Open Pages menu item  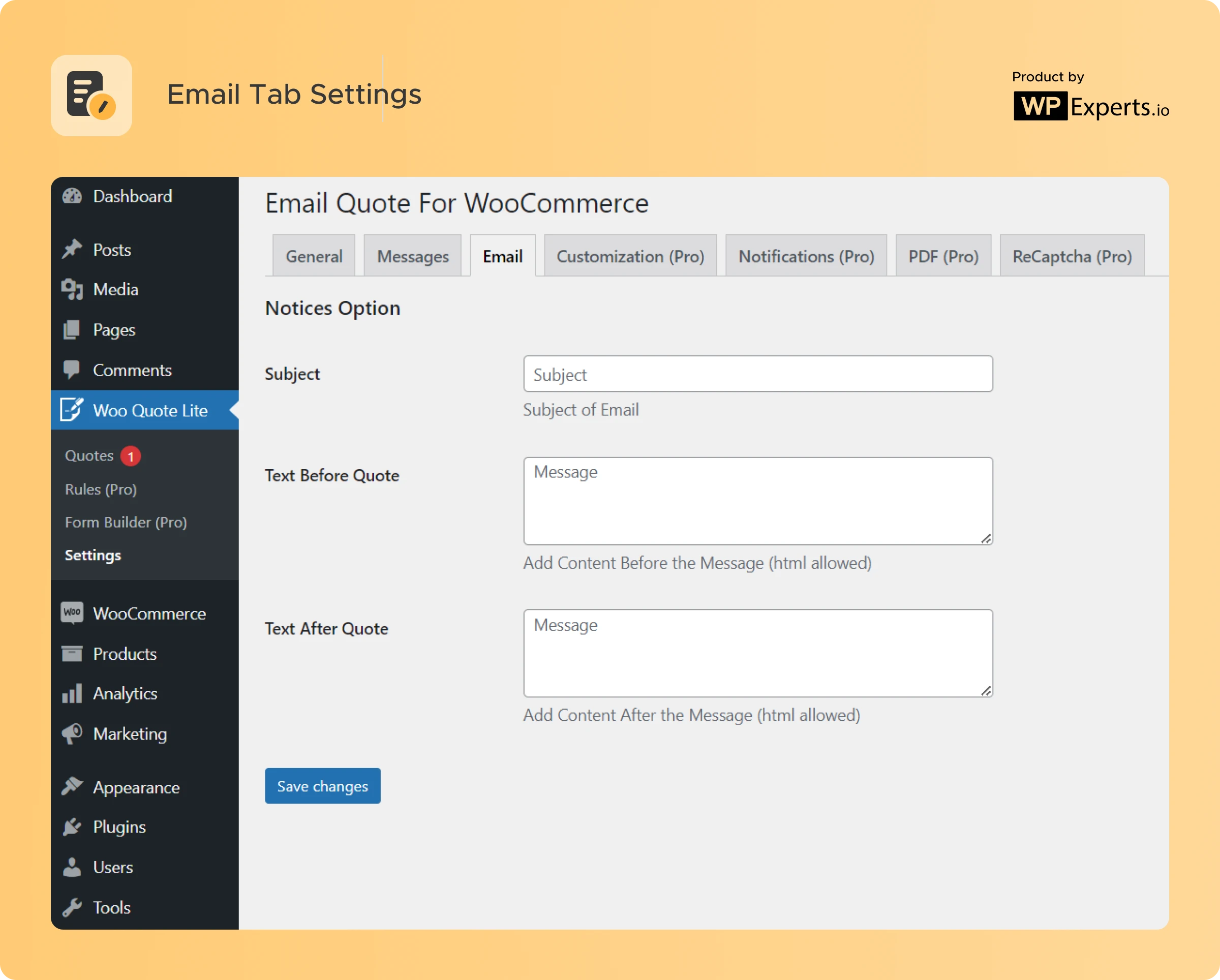coord(145,330)
